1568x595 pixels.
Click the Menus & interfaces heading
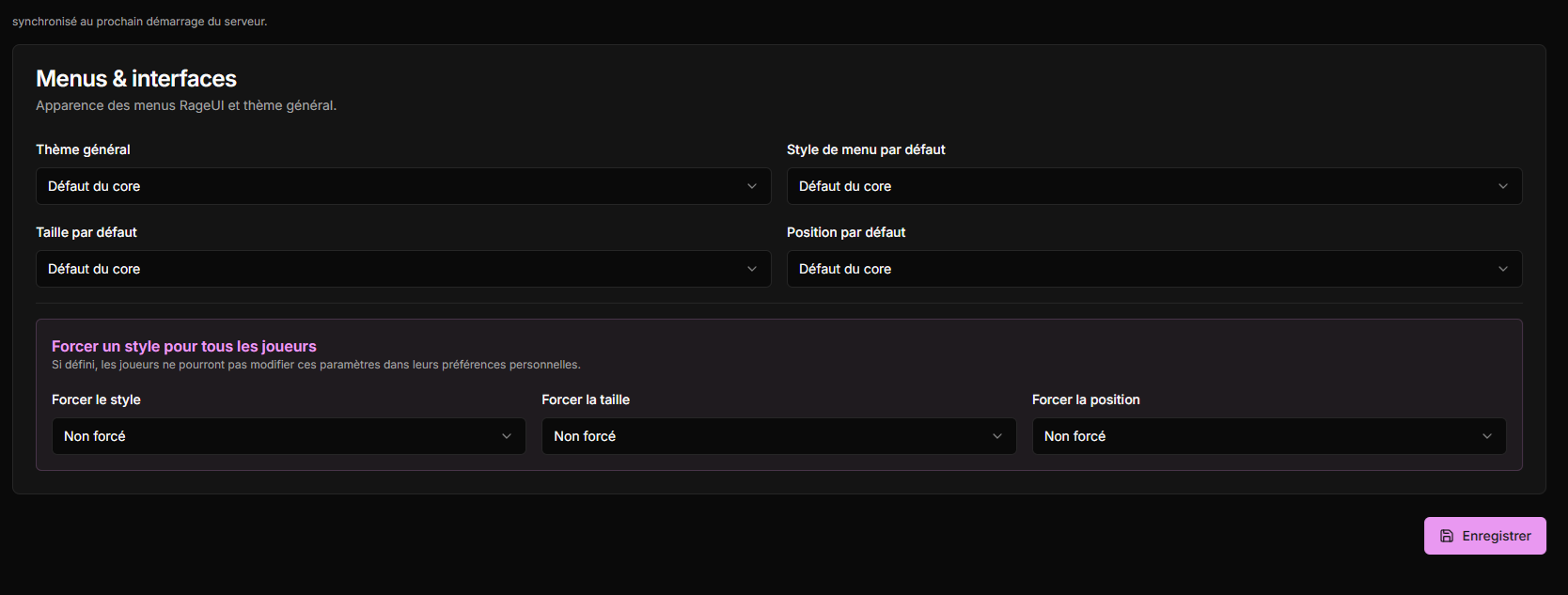(x=136, y=79)
